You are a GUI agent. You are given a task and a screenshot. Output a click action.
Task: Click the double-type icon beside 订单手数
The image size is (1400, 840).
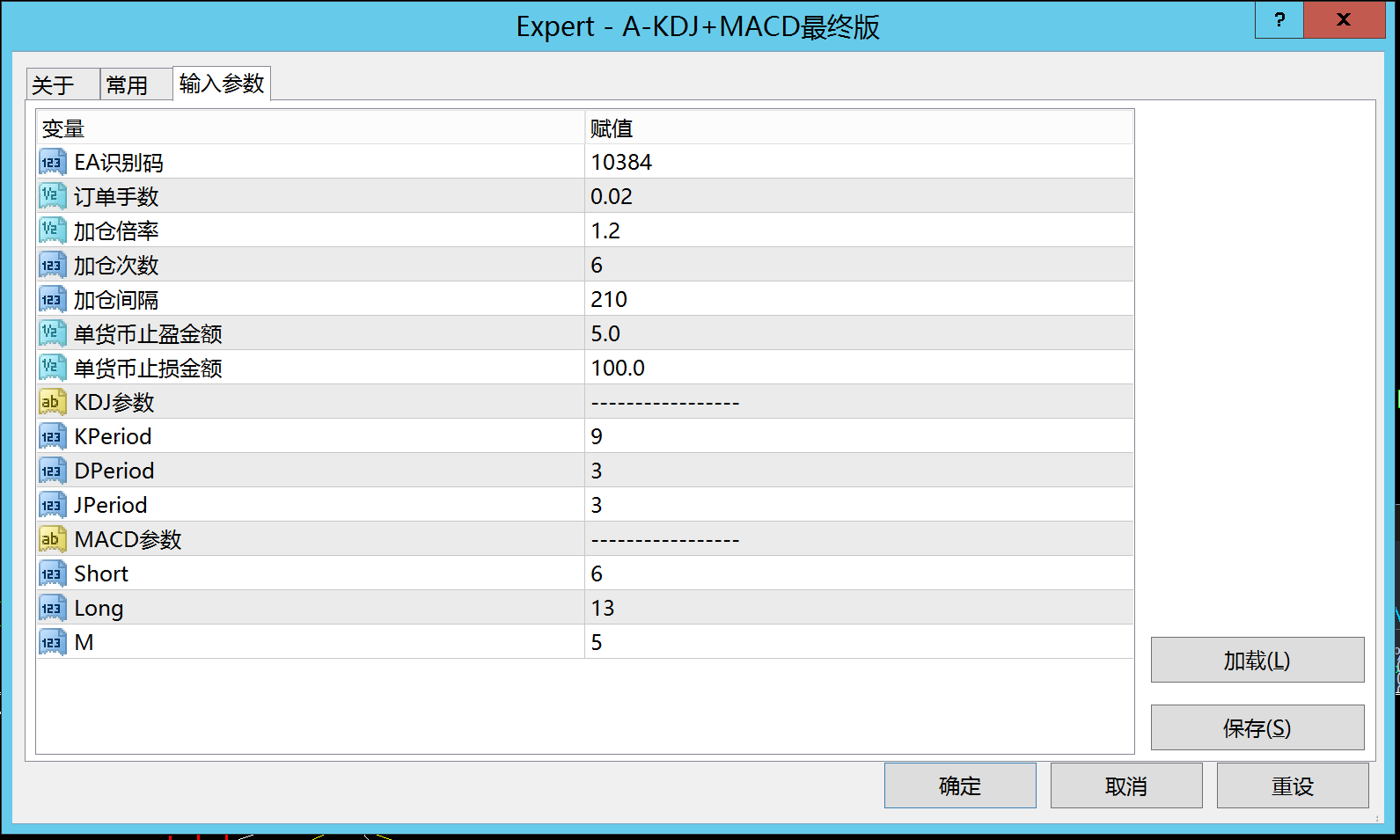[x=52, y=196]
